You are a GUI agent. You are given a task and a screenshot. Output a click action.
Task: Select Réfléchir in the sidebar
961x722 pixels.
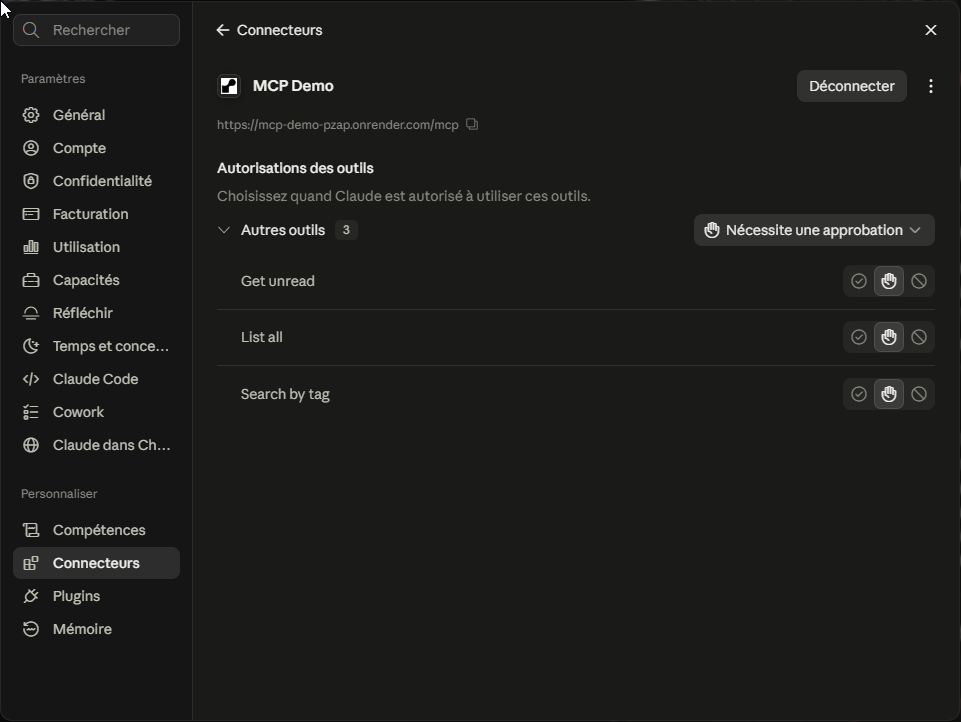pos(96,313)
